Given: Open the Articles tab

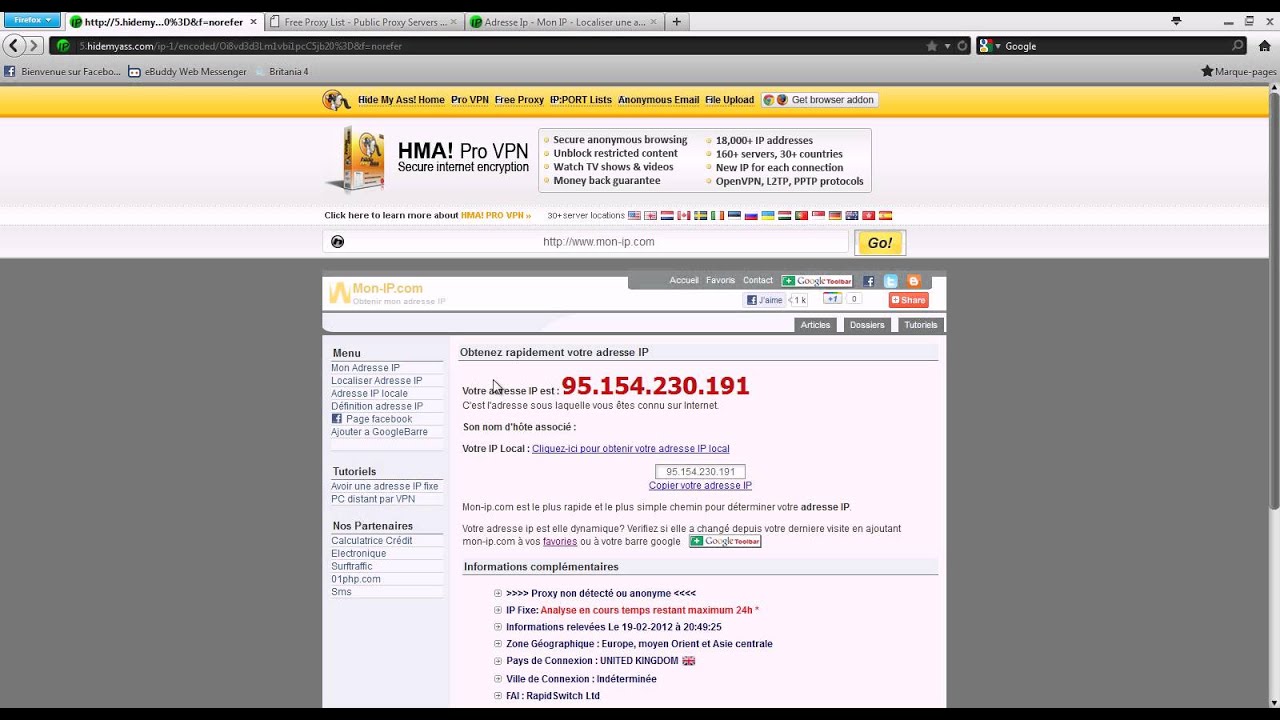Looking at the screenshot, I should point(815,325).
